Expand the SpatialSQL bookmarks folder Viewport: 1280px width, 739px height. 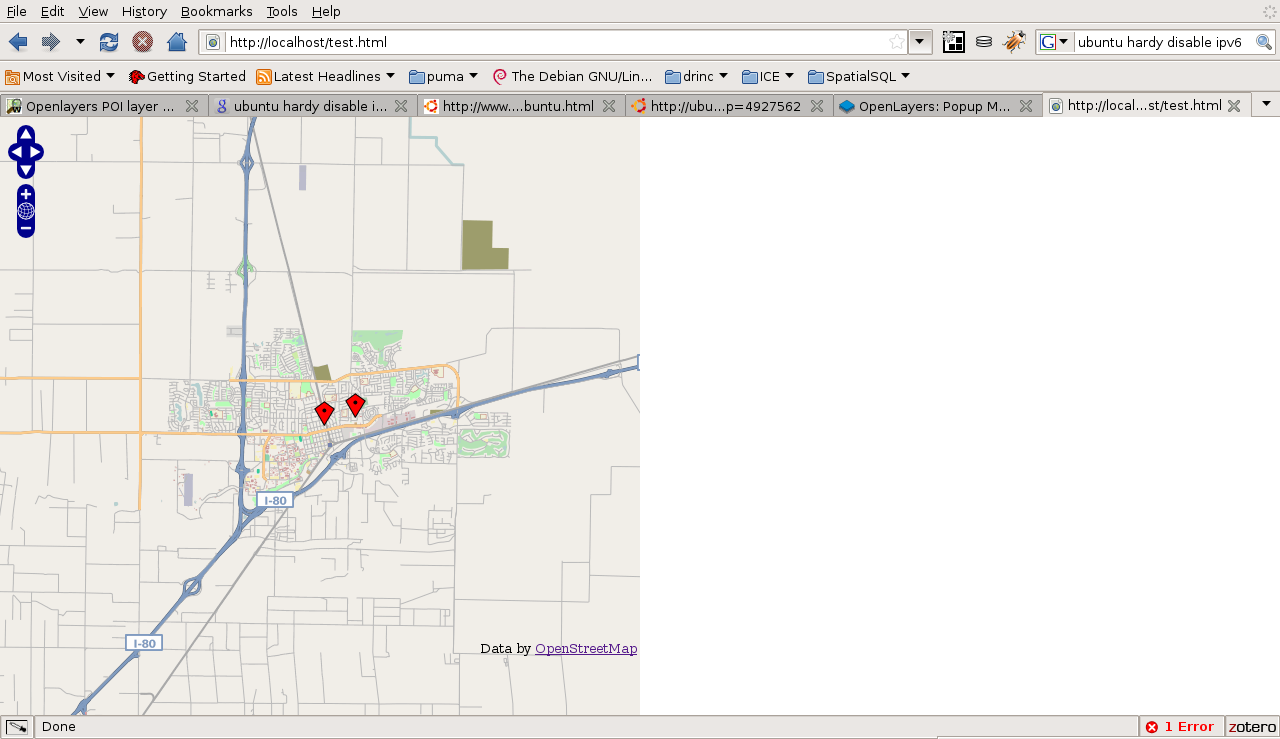[859, 76]
